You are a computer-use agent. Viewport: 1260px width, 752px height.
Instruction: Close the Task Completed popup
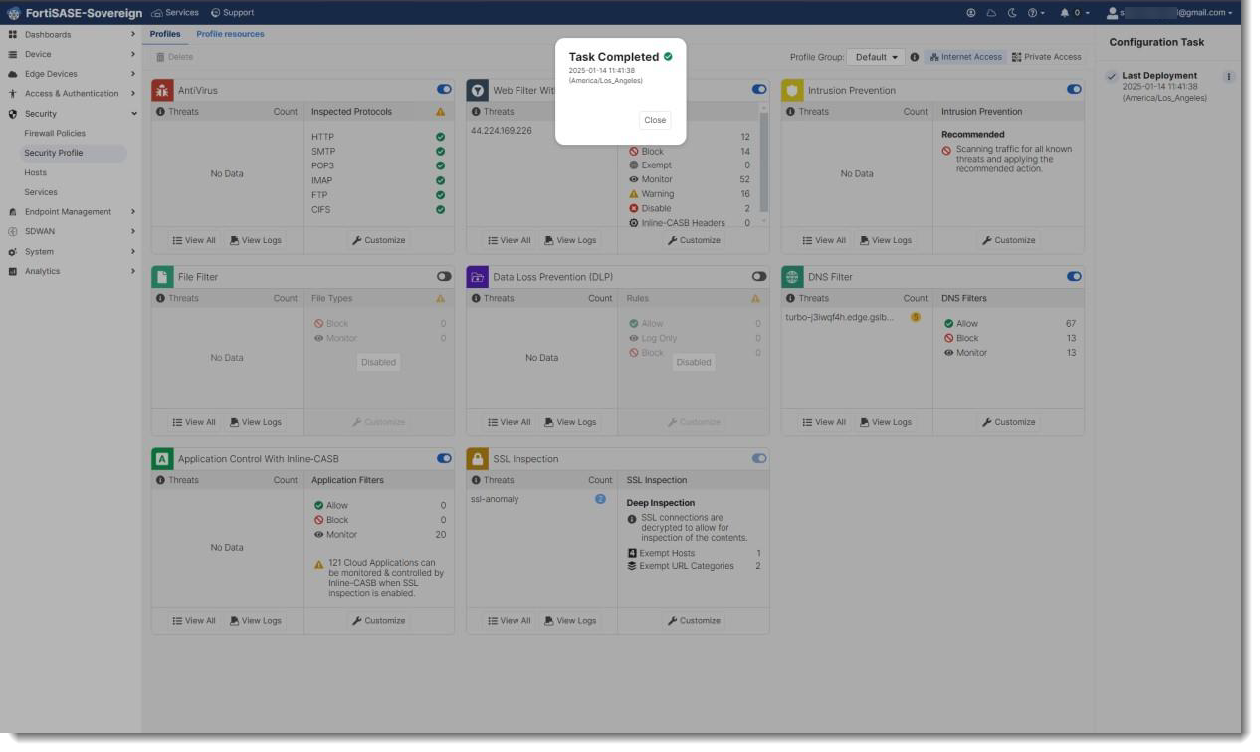pyautogui.click(x=655, y=119)
